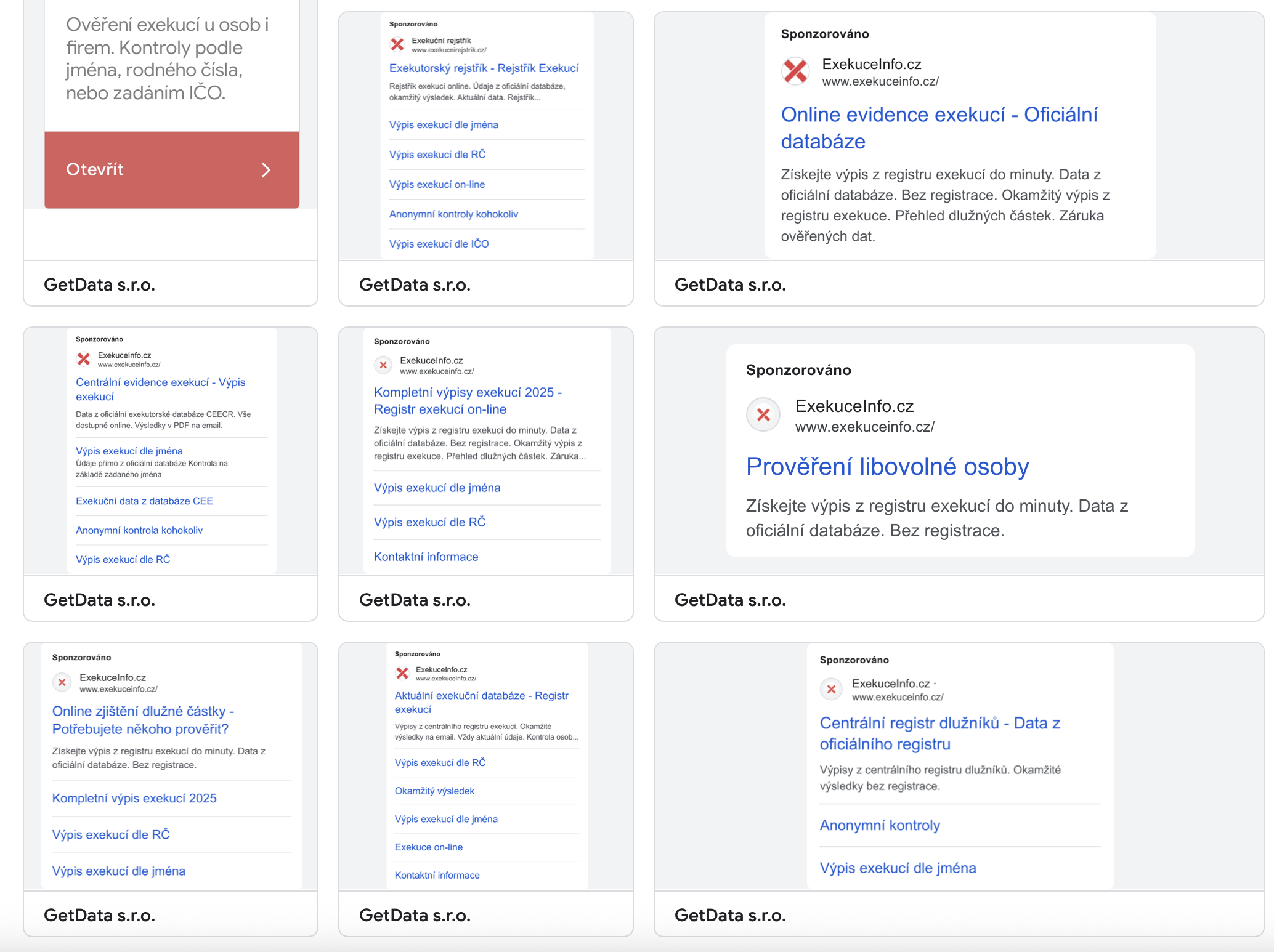1274x952 pixels.
Task: Click the red X icon in Centrální evidence exekucí ad
Action: 84,359
